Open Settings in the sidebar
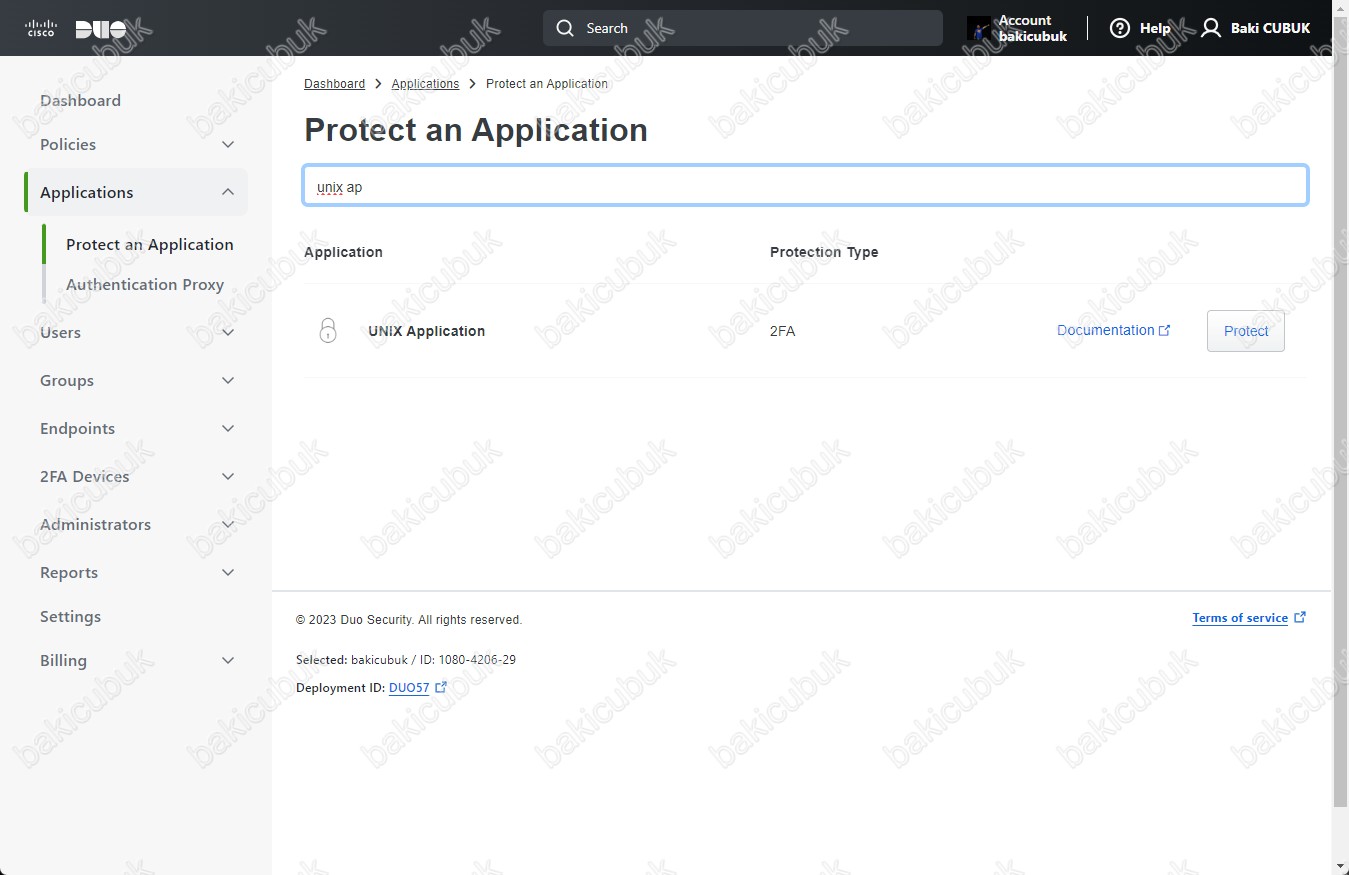The height and width of the screenshot is (875, 1349). (x=70, y=616)
